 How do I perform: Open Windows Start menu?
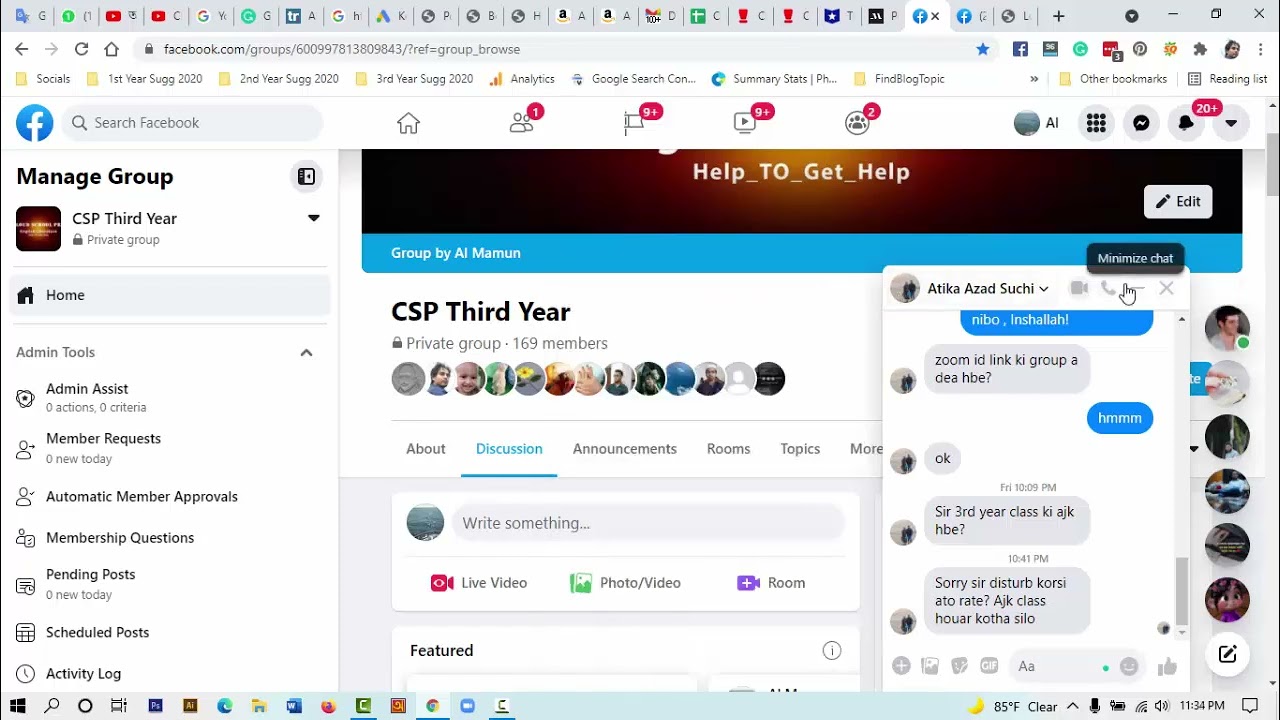pos(17,706)
